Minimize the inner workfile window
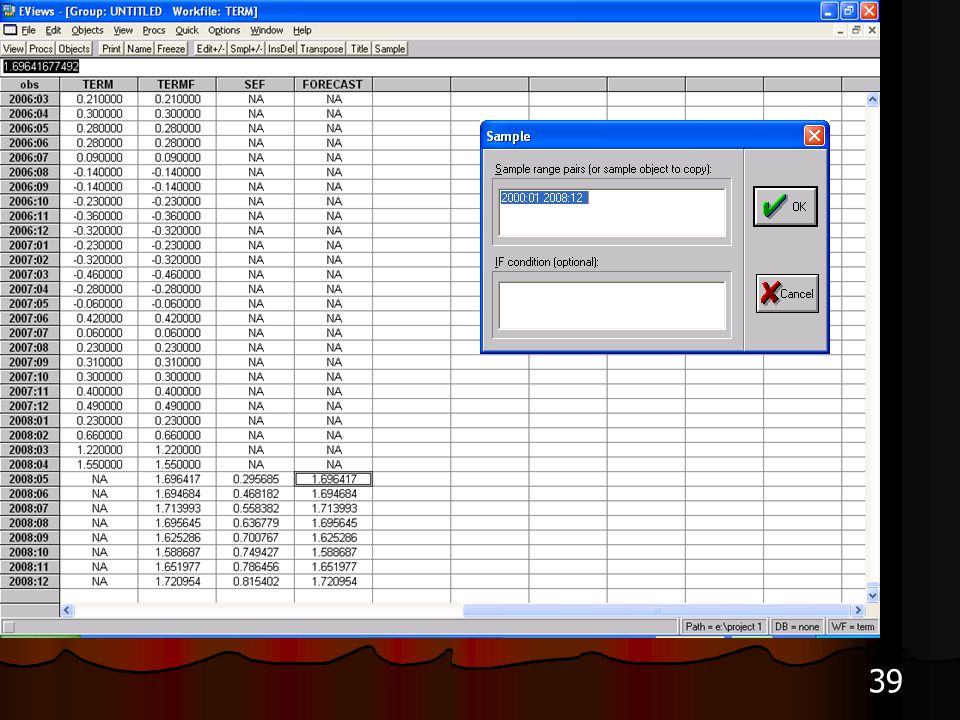Viewport: 960px width, 720px height. [x=841, y=31]
